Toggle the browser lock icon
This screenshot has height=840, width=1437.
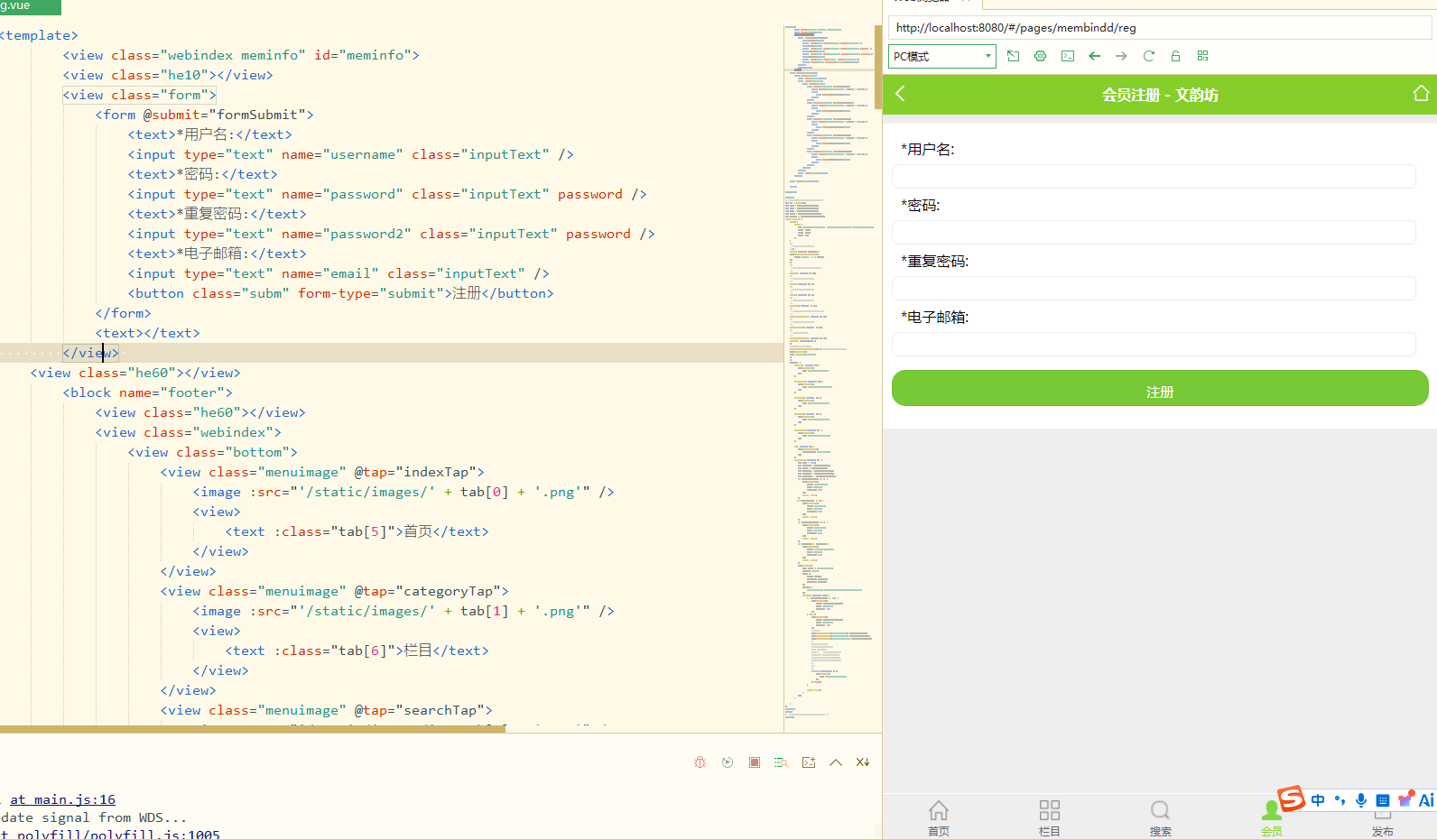tap(1176, 56)
